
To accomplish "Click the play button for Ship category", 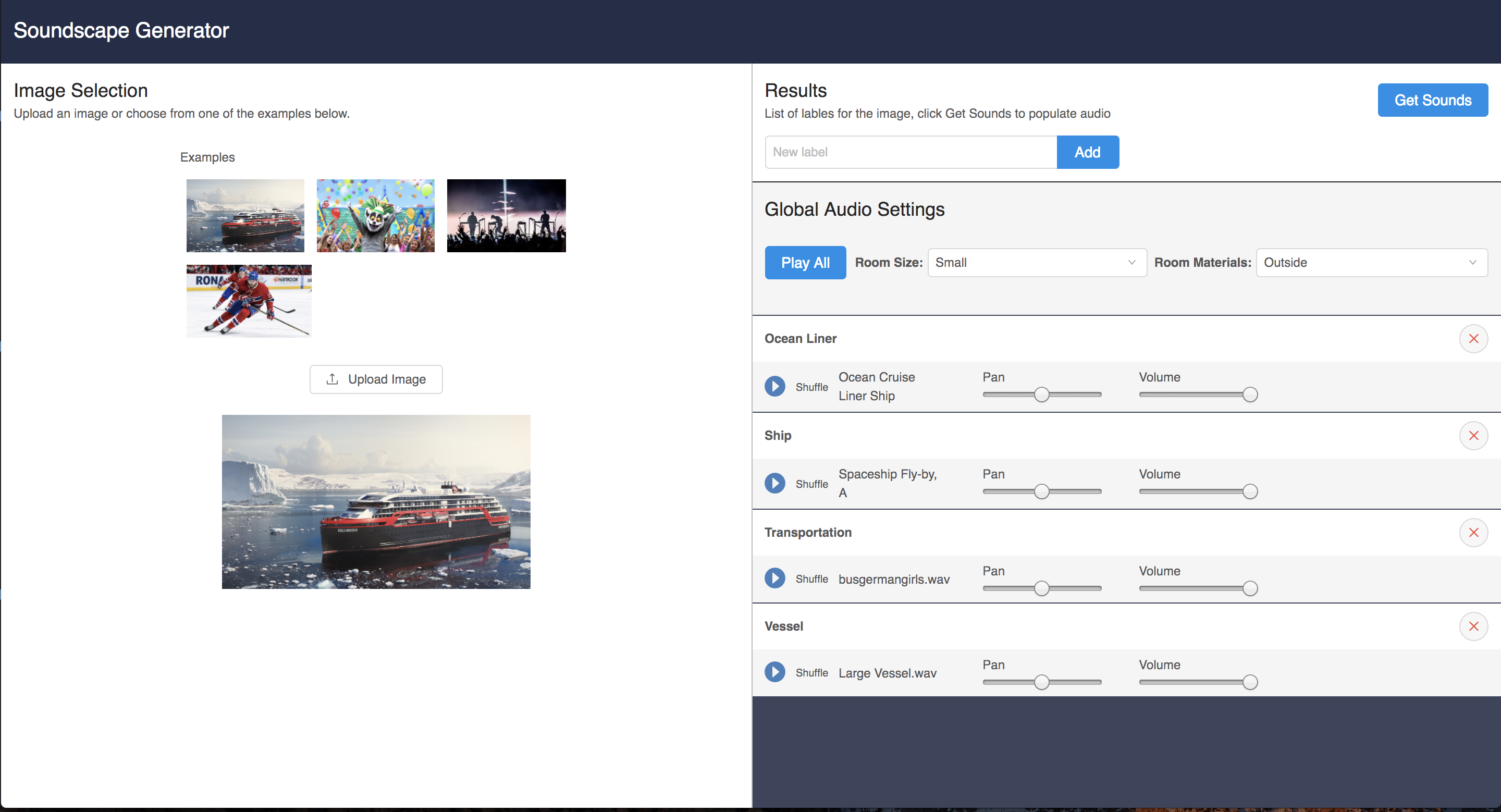I will coord(777,483).
